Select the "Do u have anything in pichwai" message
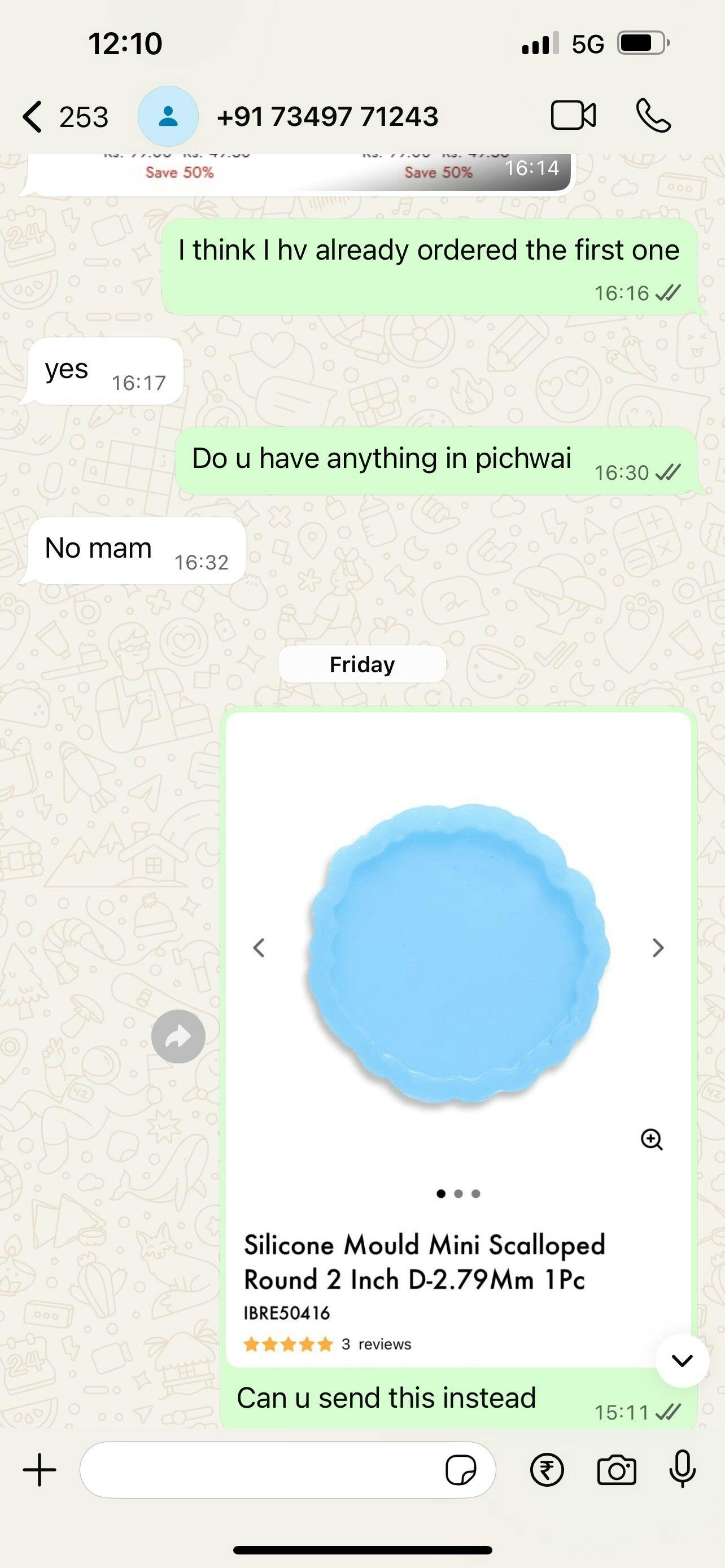This screenshot has width=725, height=1568. click(x=436, y=461)
